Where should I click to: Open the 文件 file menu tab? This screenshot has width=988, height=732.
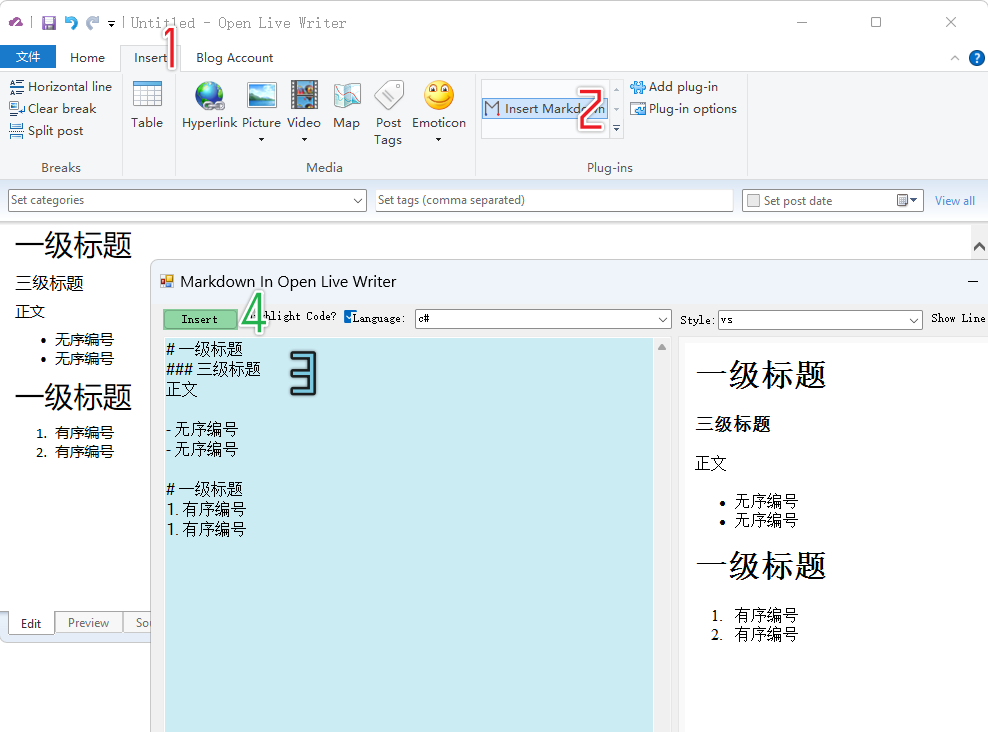[x=28, y=57]
